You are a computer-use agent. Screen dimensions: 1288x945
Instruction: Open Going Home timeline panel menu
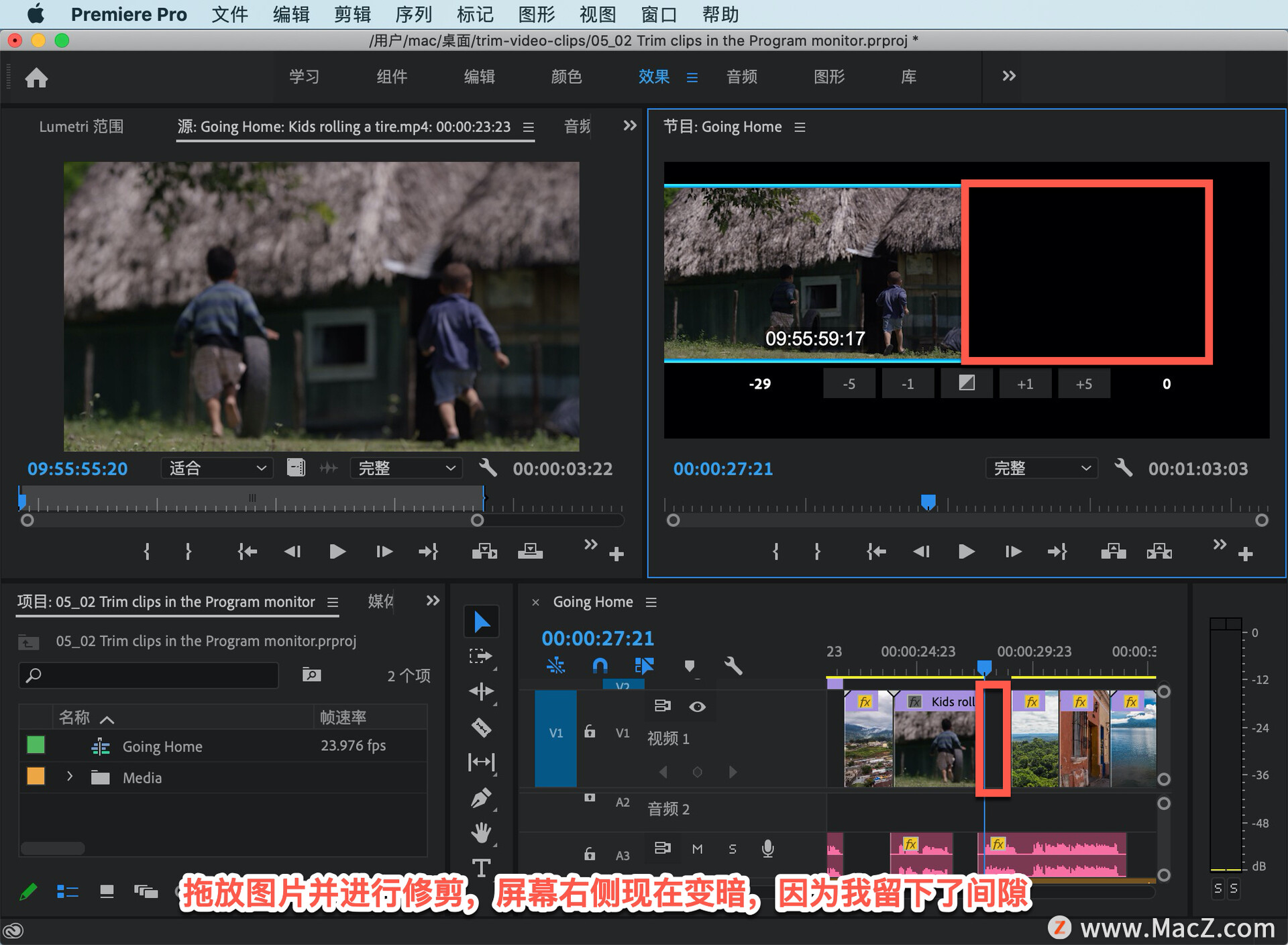651,602
